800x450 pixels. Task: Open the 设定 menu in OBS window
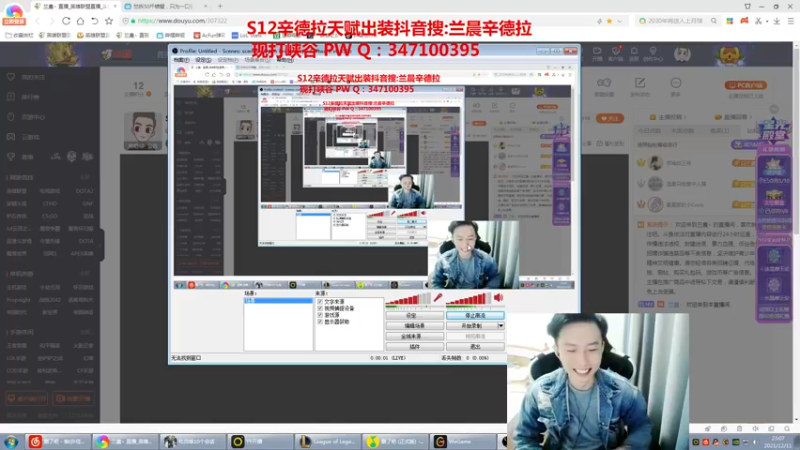[x=203, y=60]
